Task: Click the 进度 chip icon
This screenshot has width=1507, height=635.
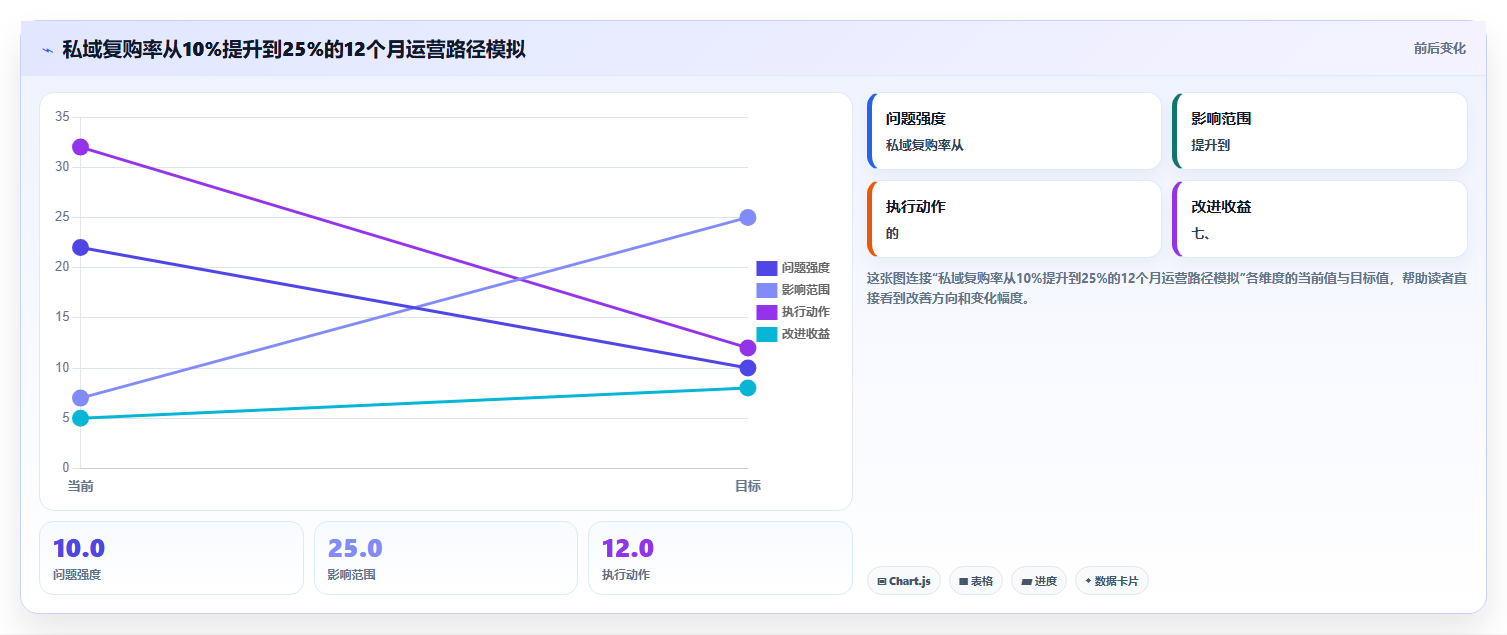Action: click(1026, 581)
